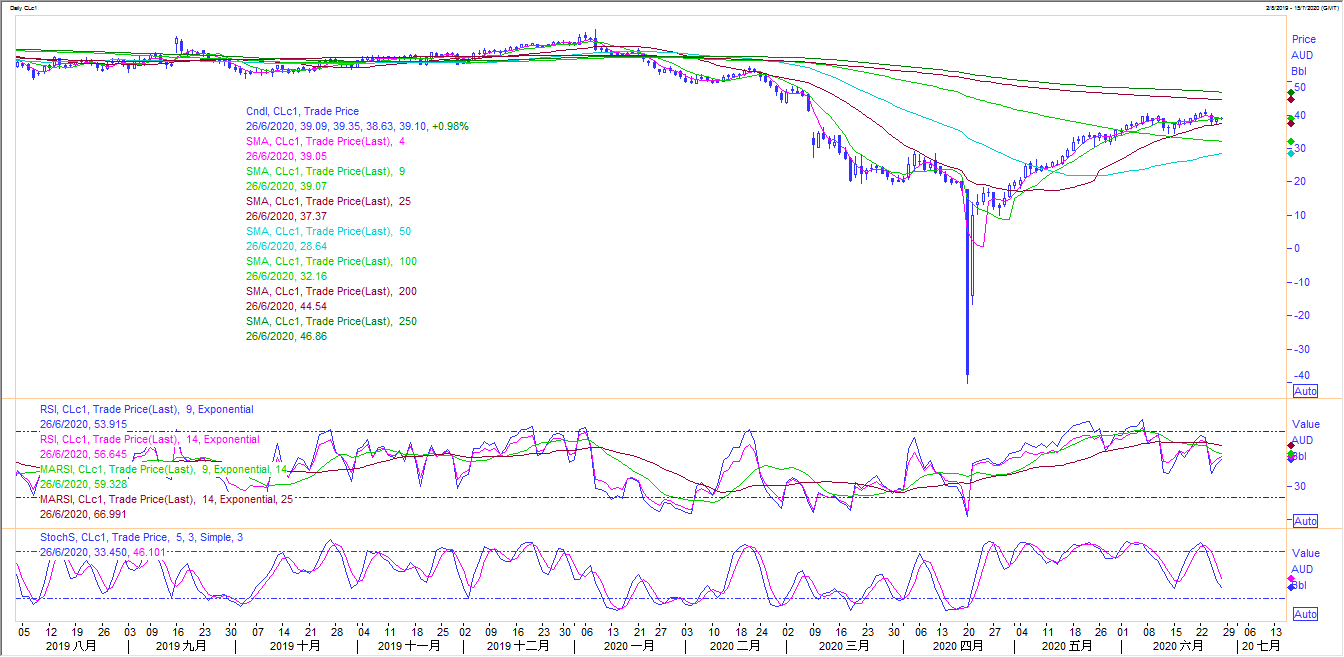Select the MARSI 14 Exponential 25 legend label
Image resolution: width=1344 pixels, height=657 pixels.
pos(167,499)
